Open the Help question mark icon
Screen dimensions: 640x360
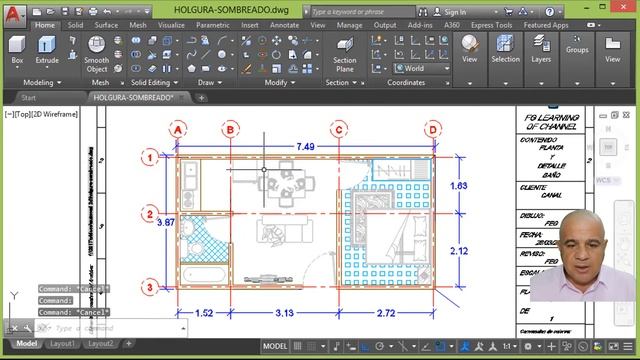550,12
